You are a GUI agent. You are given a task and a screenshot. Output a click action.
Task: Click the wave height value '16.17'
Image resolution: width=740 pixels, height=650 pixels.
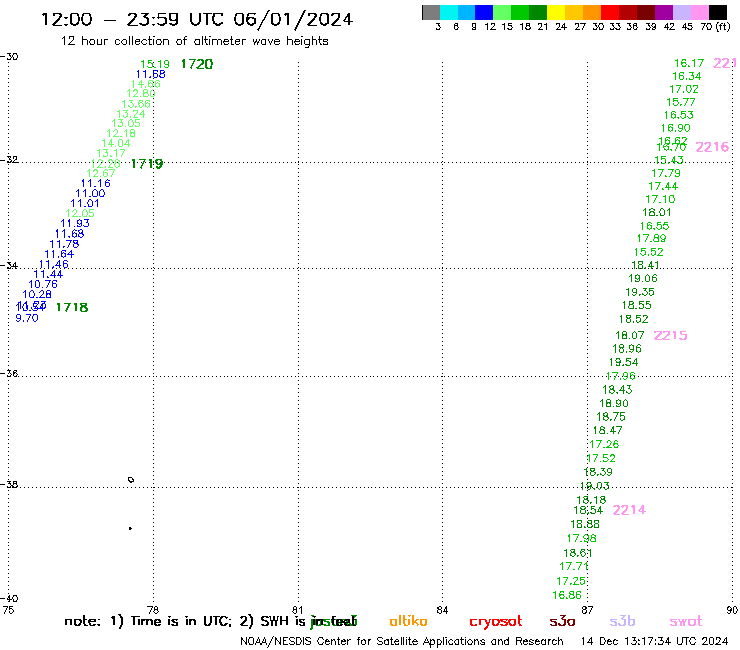[689, 63]
